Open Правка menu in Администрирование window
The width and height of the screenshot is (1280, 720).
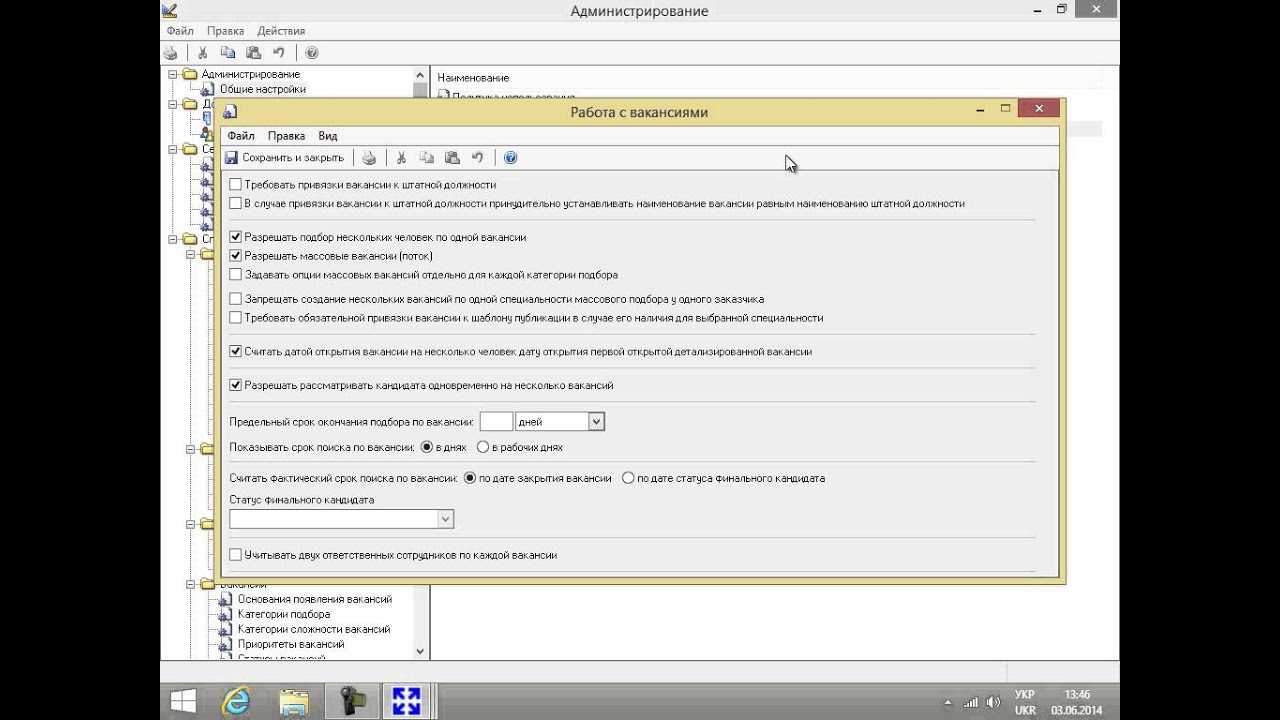pos(226,31)
